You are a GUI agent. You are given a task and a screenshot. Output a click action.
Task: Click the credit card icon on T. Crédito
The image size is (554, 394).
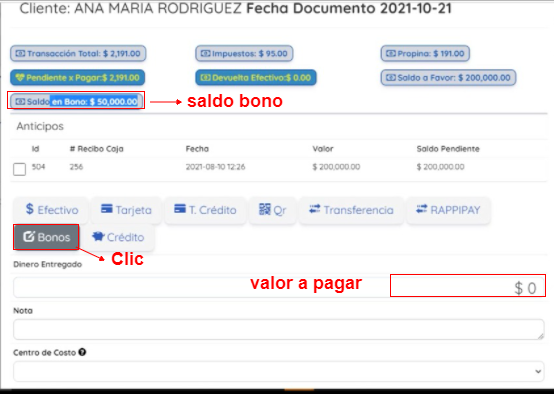click(x=180, y=208)
